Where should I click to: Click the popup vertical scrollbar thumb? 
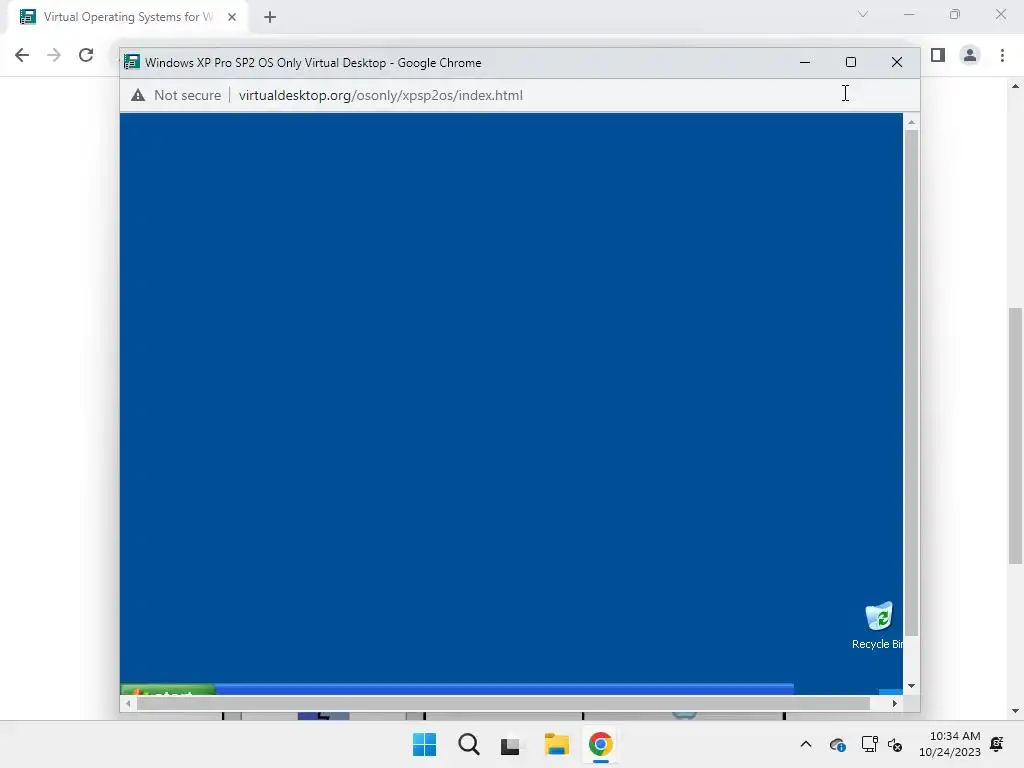click(x=911, y=383)
